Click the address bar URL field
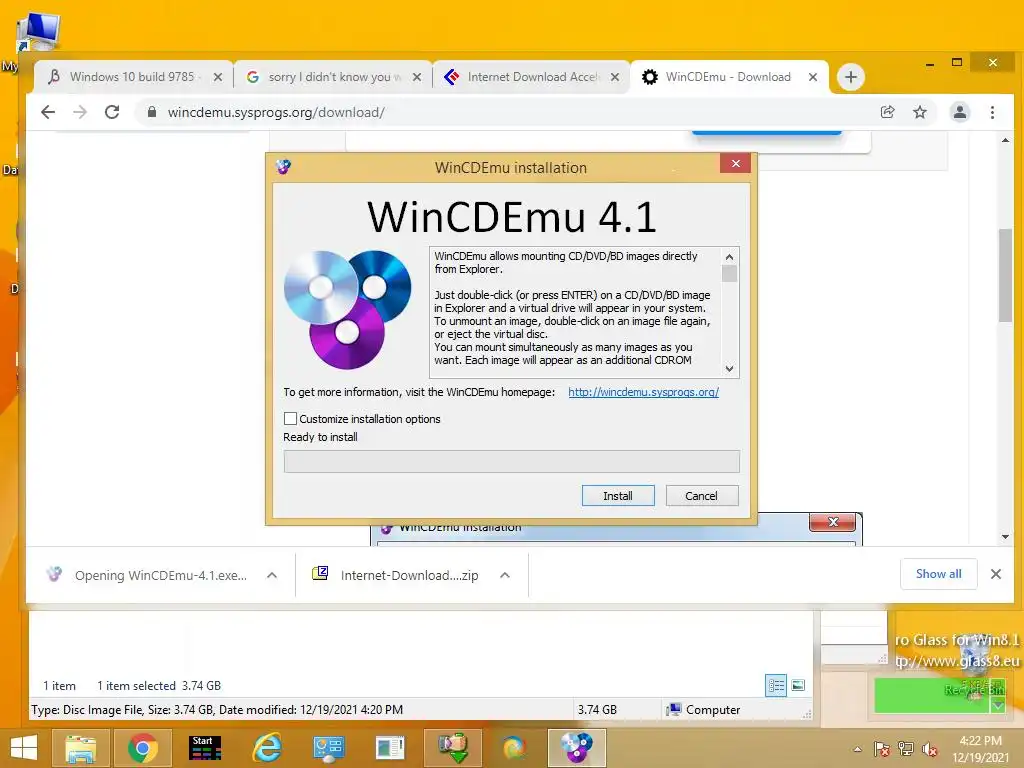The height and width of the screenshot is (768, 1024). click(x=509, y=112)
